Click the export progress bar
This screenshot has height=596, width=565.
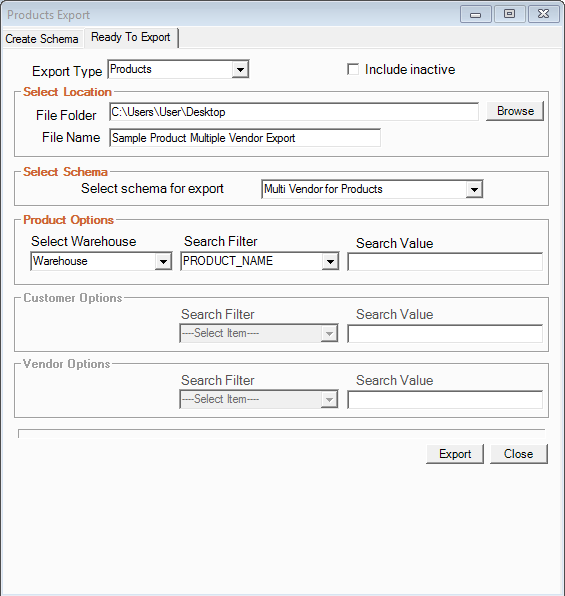[x=282, y=434]
